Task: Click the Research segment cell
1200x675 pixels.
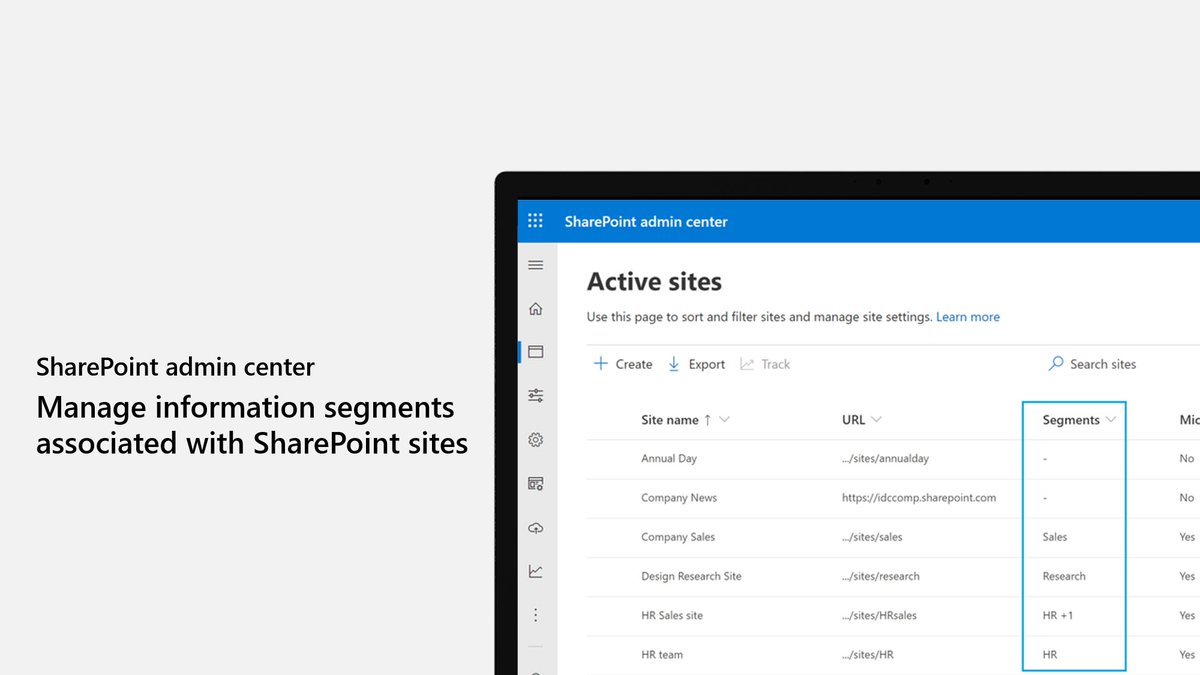Action: (1064, 576)
